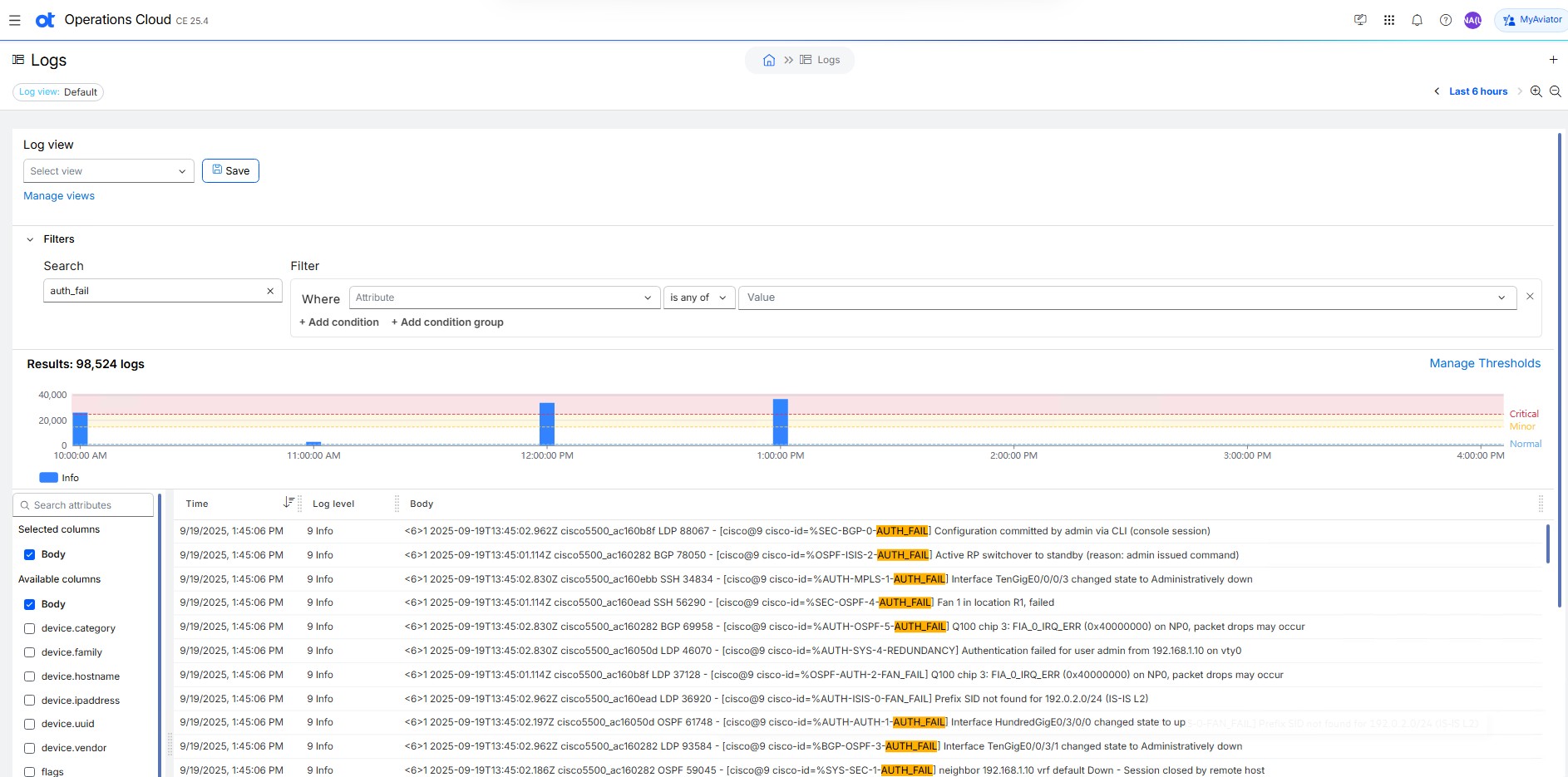
Task: Open the help question mark icon
Action: pos(1446,20)
